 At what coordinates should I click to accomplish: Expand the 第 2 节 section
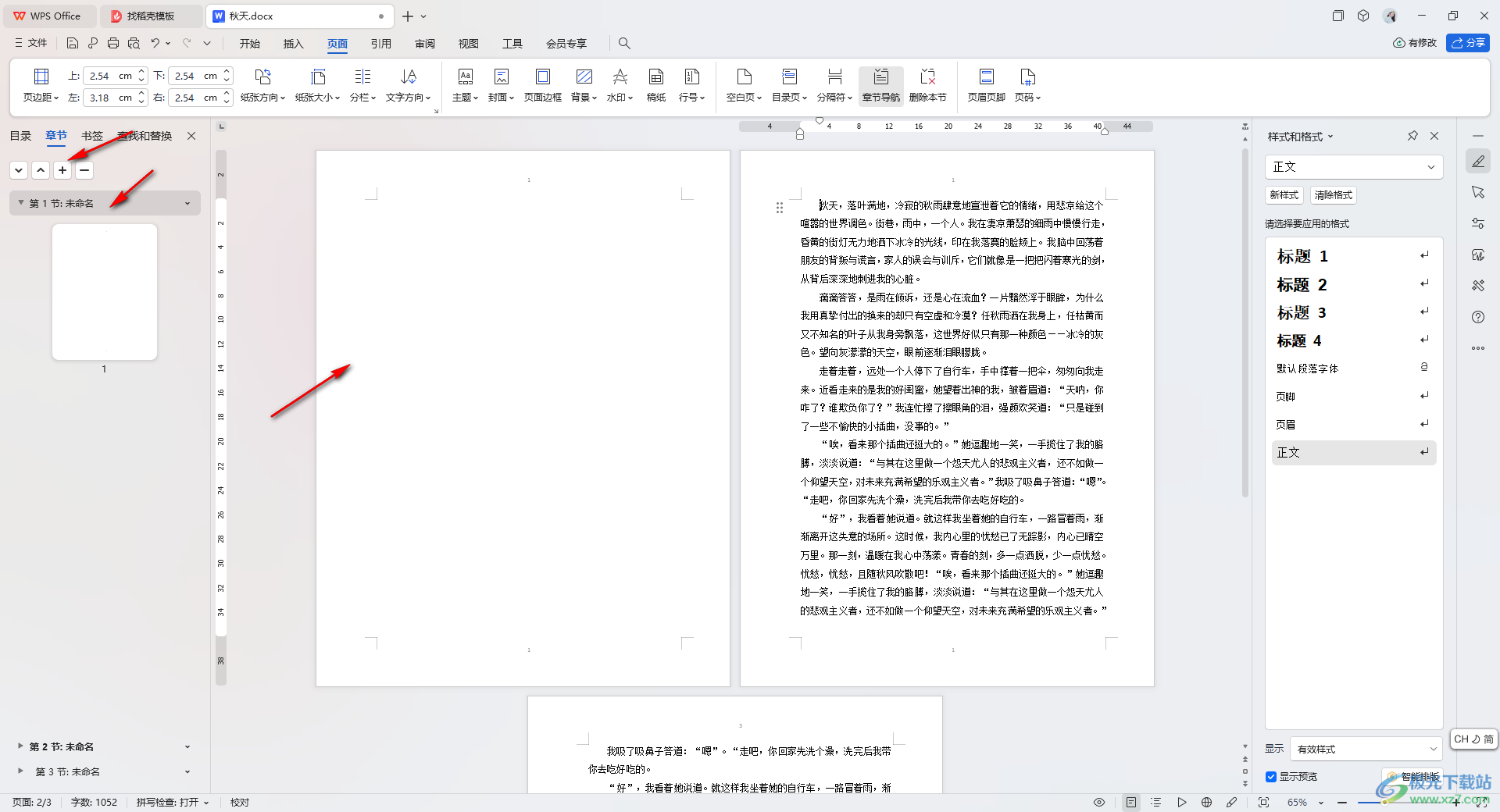click(x=20, y=746)
